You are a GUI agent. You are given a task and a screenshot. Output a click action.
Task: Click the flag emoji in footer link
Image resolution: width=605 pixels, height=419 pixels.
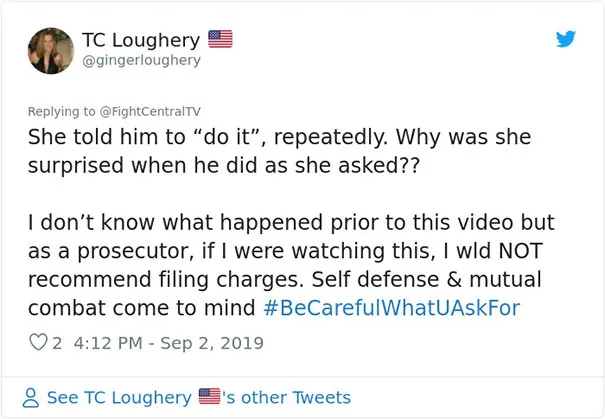tap(210, 396)
